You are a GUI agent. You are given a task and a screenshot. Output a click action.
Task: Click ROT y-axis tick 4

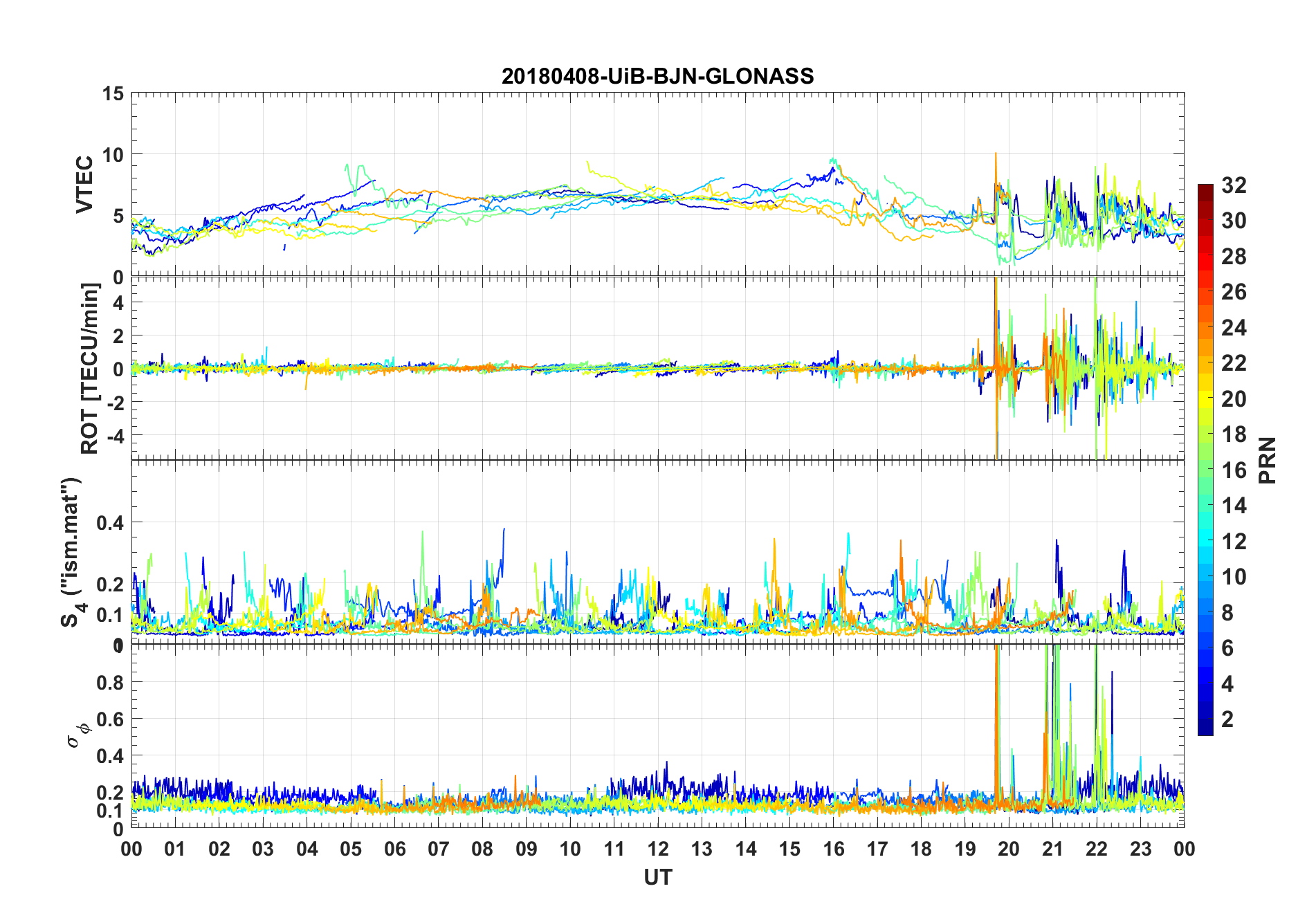[x=118, y=302]
